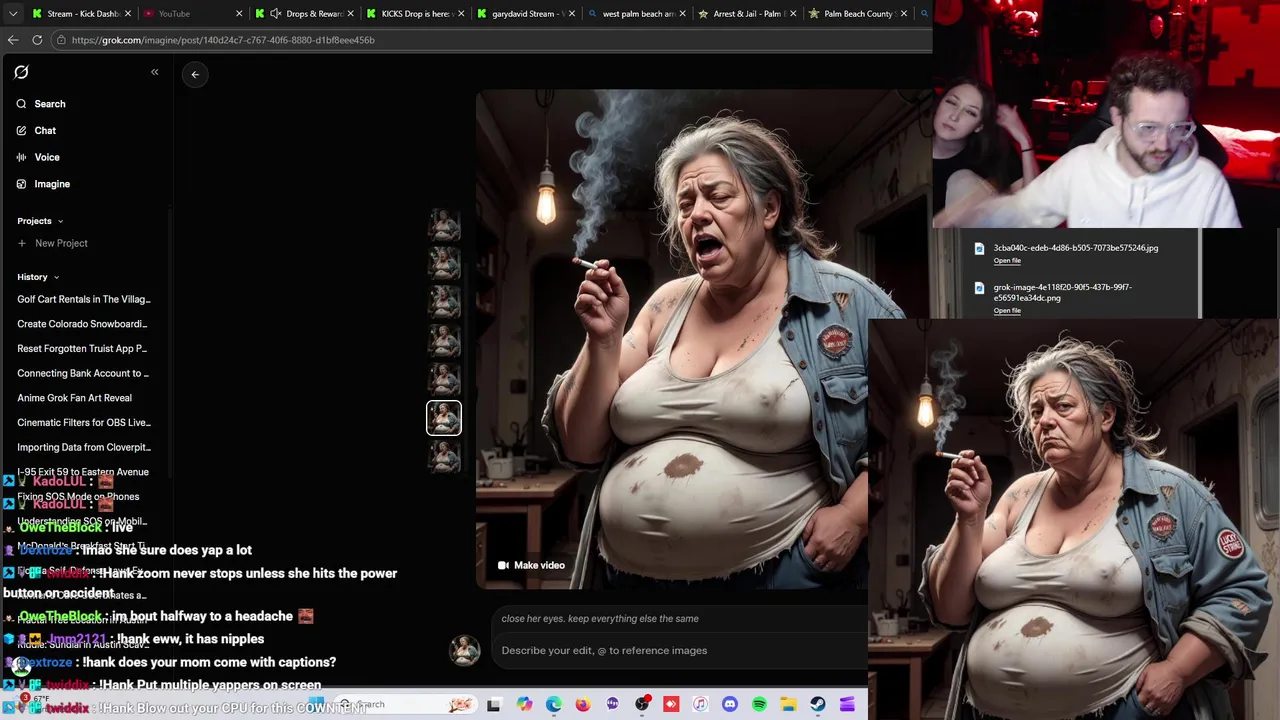Open file link under grok-image png download

pos(1007,311)
